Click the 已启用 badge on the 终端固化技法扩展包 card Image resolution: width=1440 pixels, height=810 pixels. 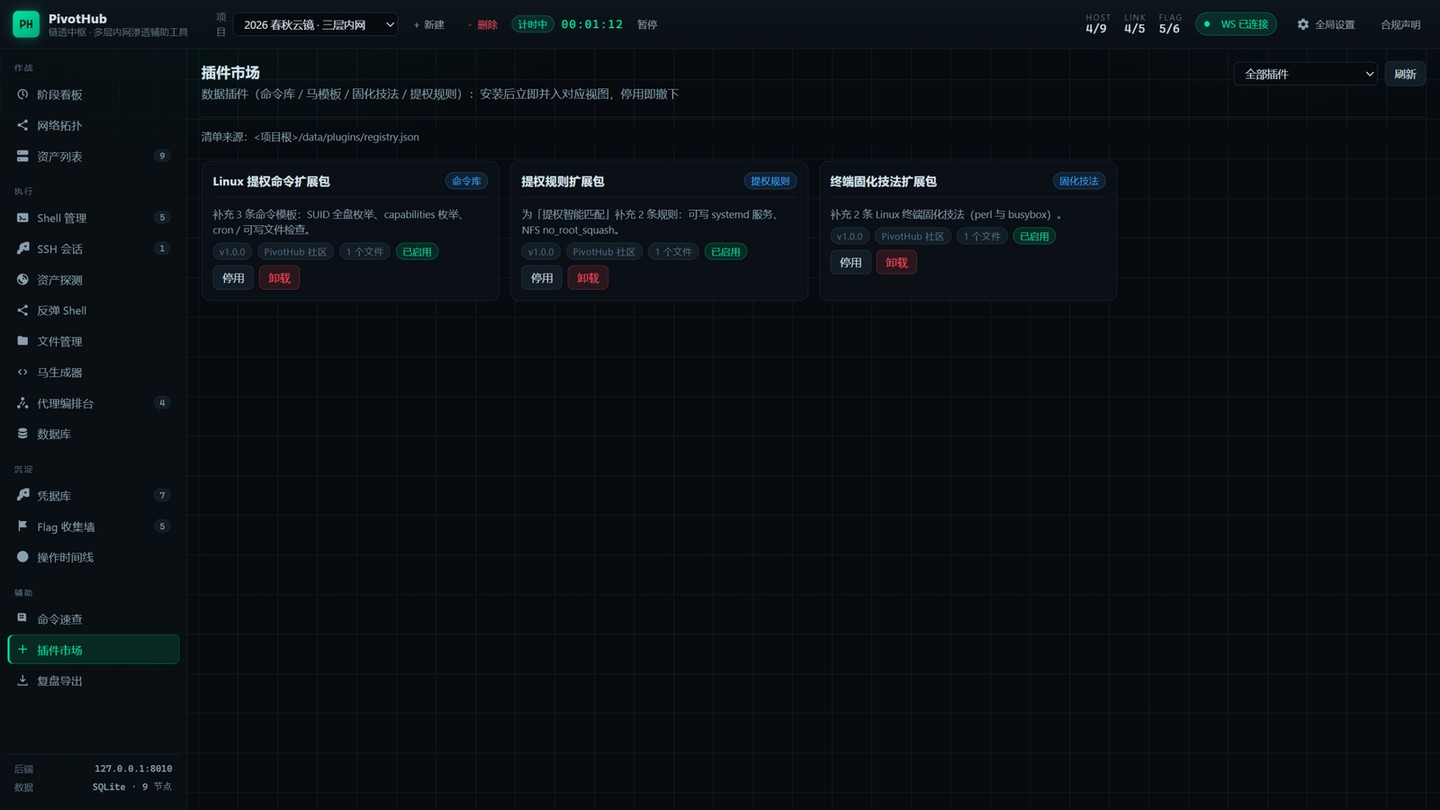[1034, 236]
